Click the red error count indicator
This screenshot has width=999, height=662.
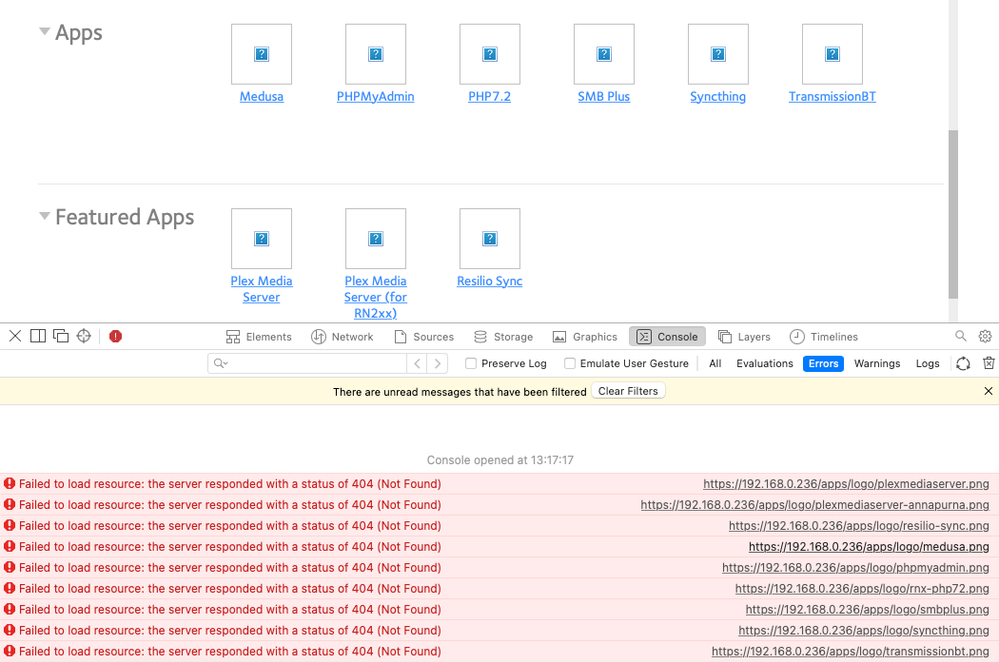(115, 336)
